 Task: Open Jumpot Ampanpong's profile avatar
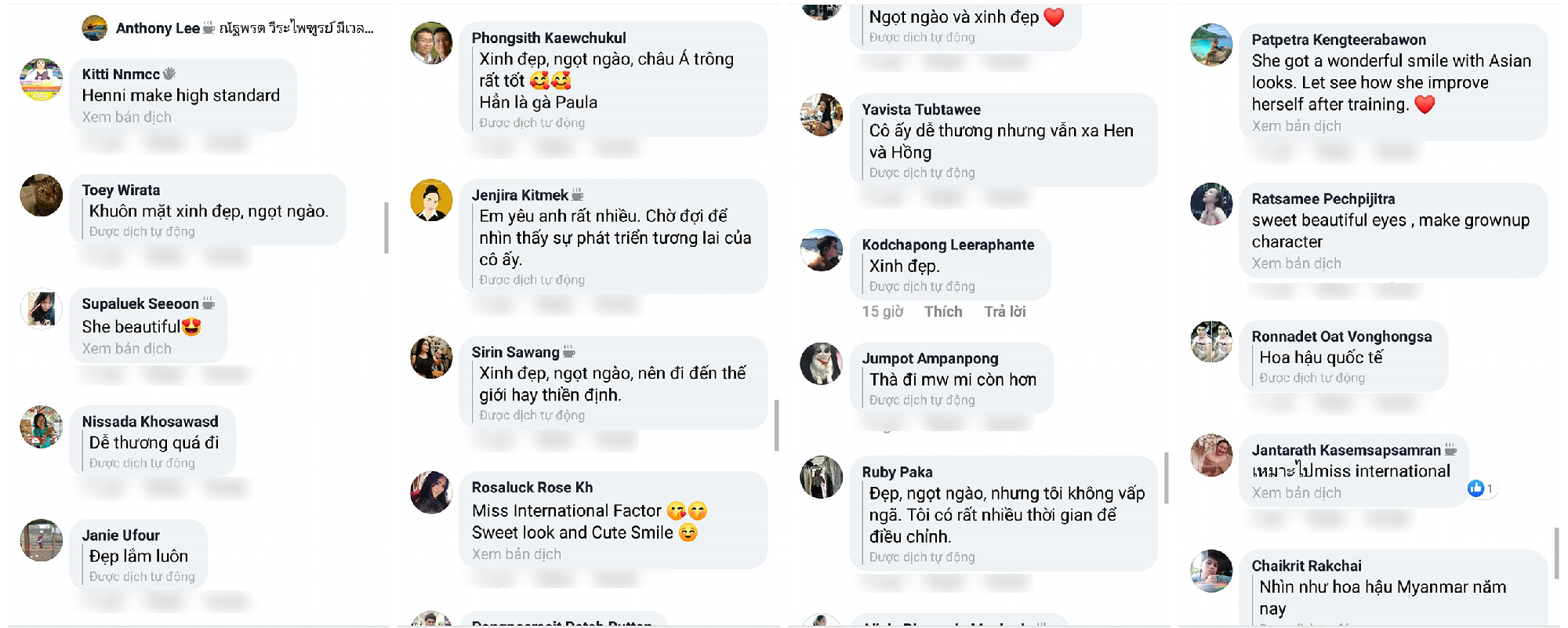(x=821, y=364)
